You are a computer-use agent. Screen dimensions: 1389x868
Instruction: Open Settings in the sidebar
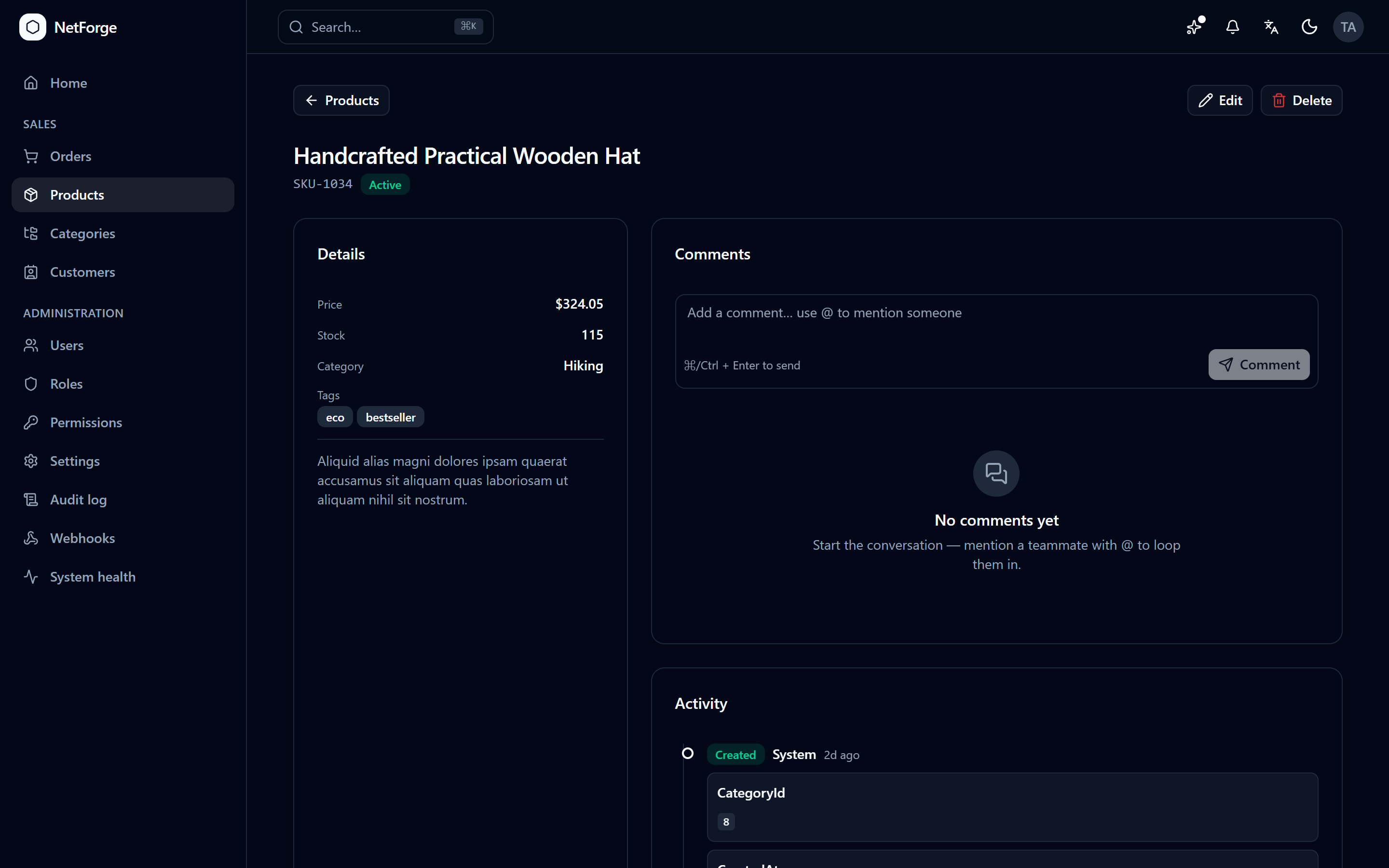coord(123,461)
